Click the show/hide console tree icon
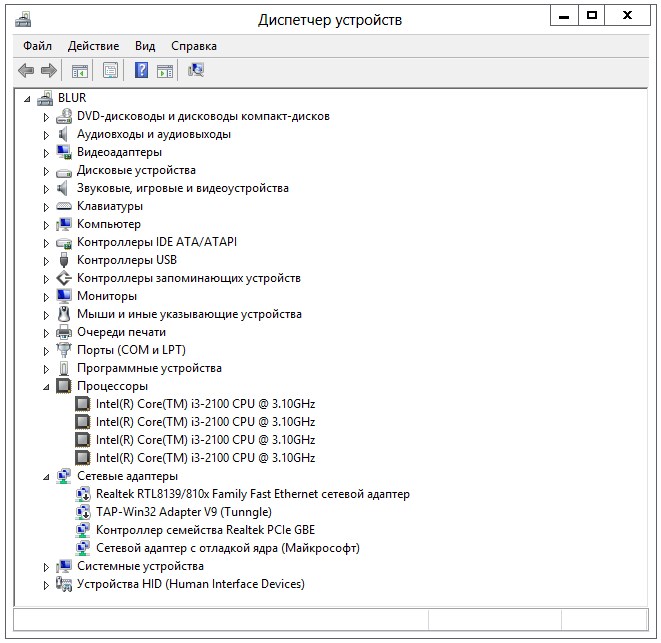 click(80, 71)
